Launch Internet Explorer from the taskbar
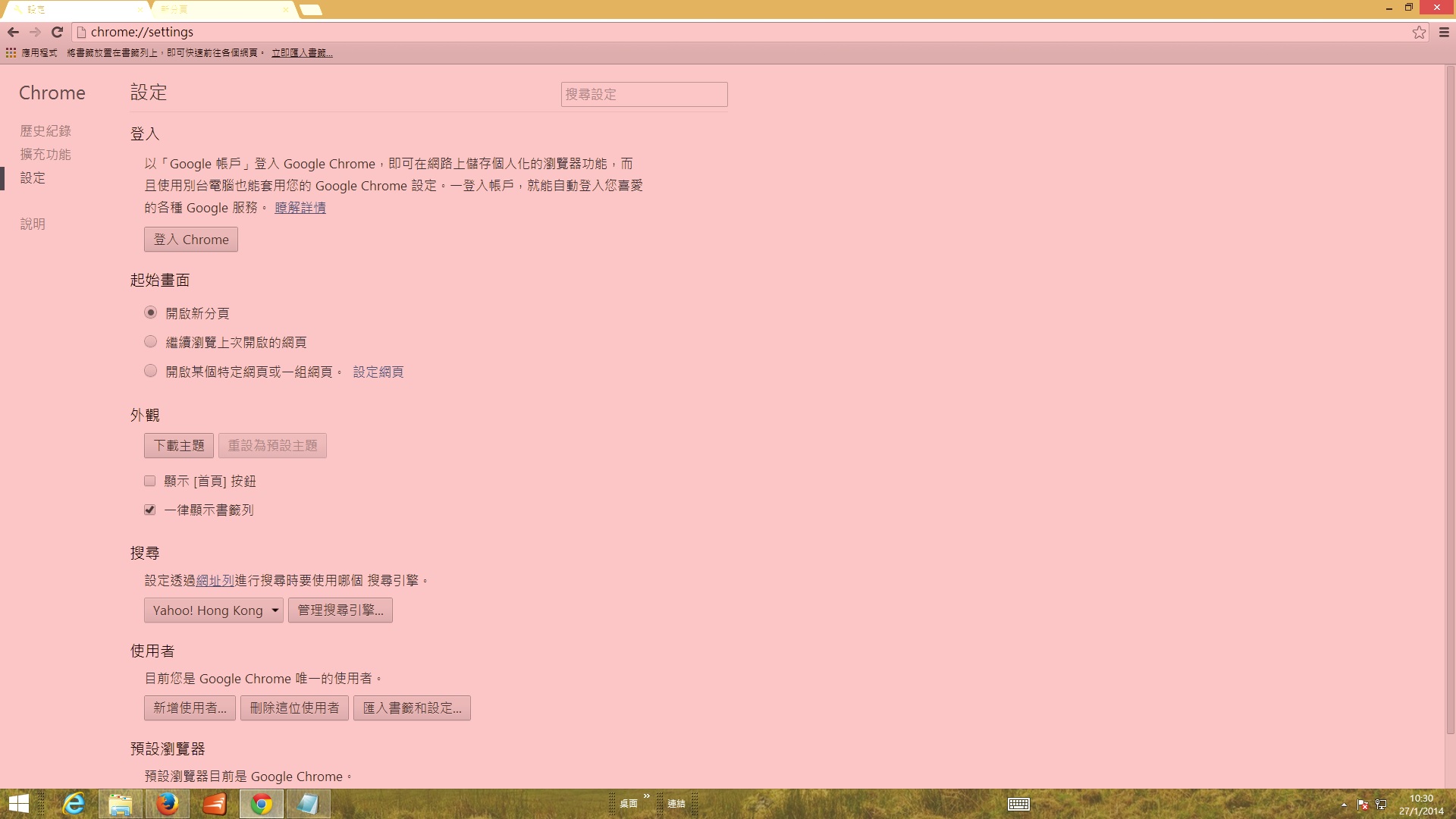This screenshot has height=819, width=1456. point(74,804)
